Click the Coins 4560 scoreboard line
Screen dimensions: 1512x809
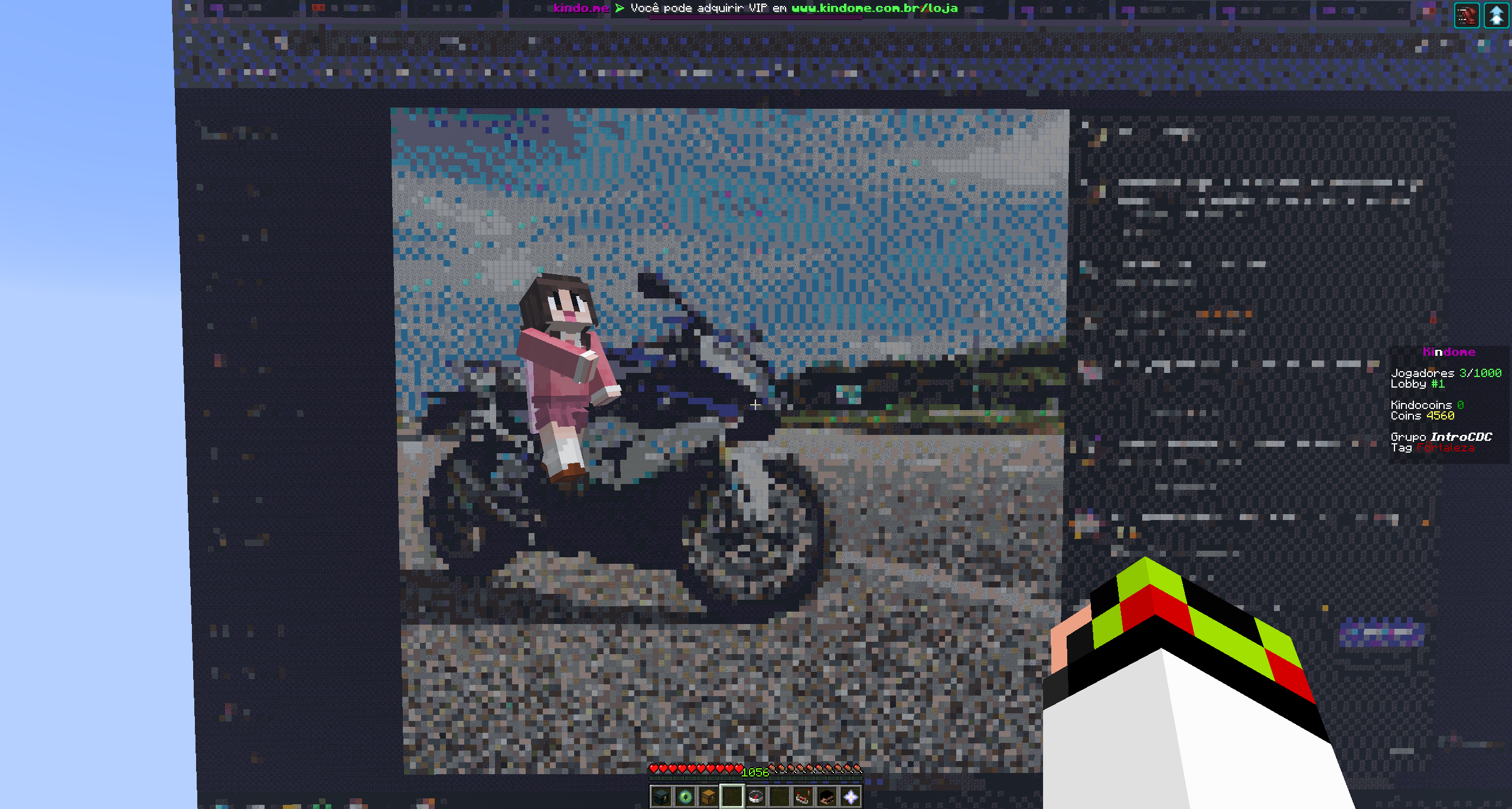click(x=1422, y=416)
